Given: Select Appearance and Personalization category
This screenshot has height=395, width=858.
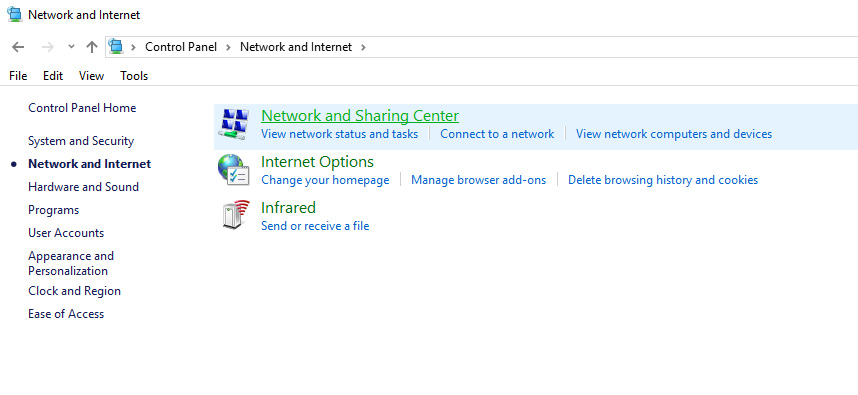Looking at the screenshot, I should click(71, 263).
